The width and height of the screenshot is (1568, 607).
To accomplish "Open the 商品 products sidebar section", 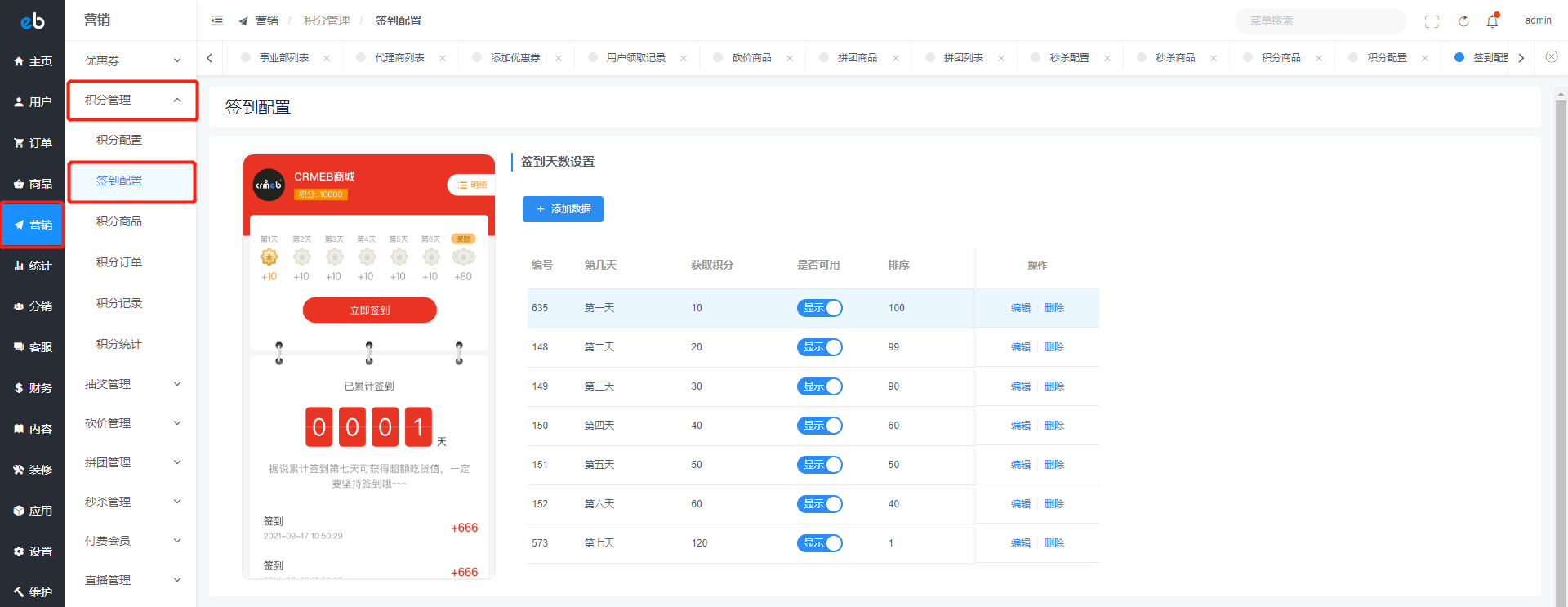I will click(33, 184).
